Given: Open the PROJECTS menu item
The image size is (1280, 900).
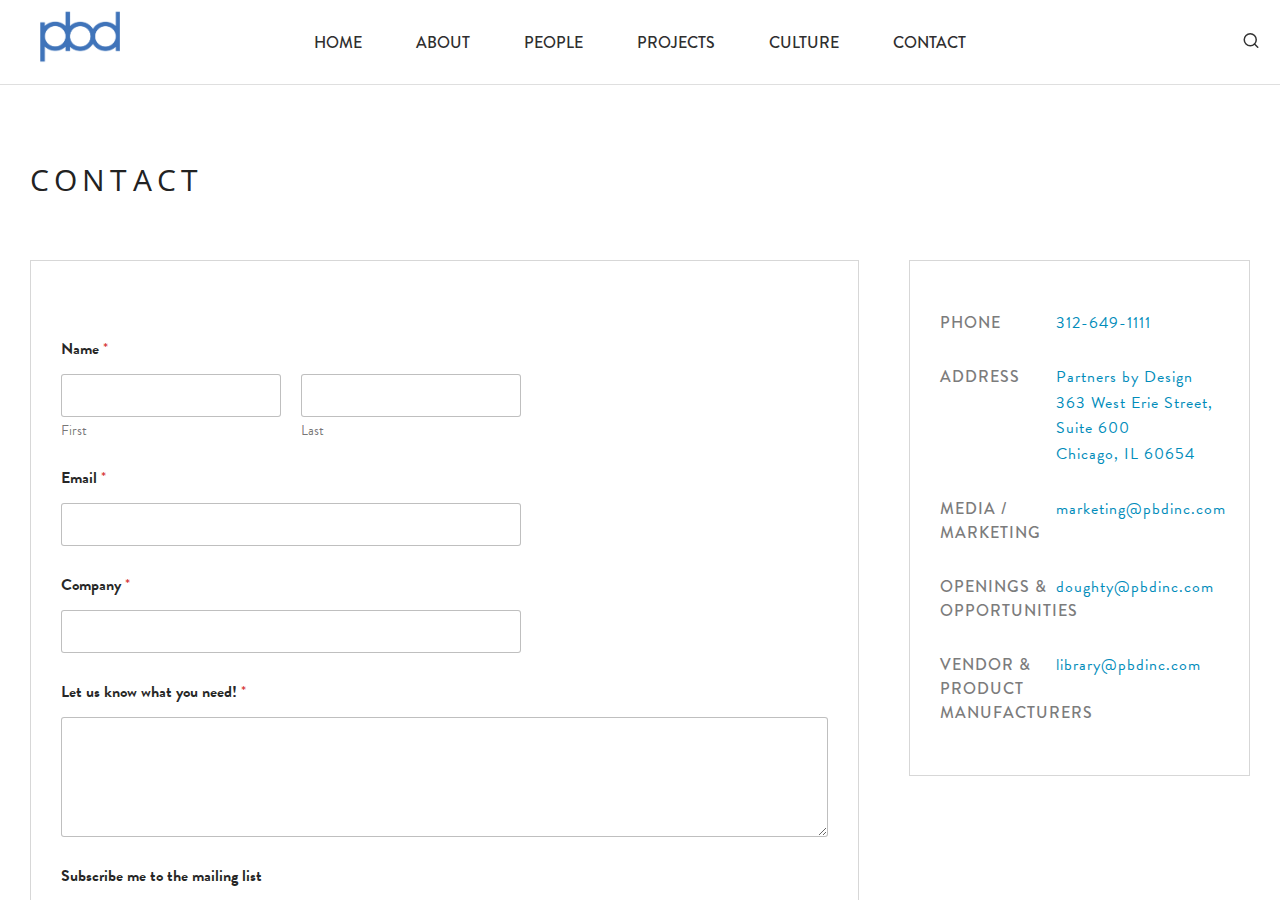Looking at the screenshot, I should tap(676, 42).
